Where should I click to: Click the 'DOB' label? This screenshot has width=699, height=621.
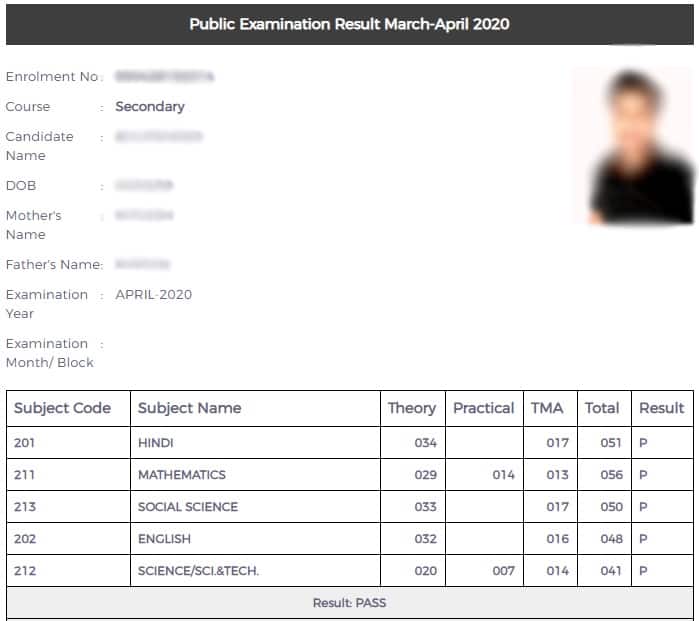(21, 185)
